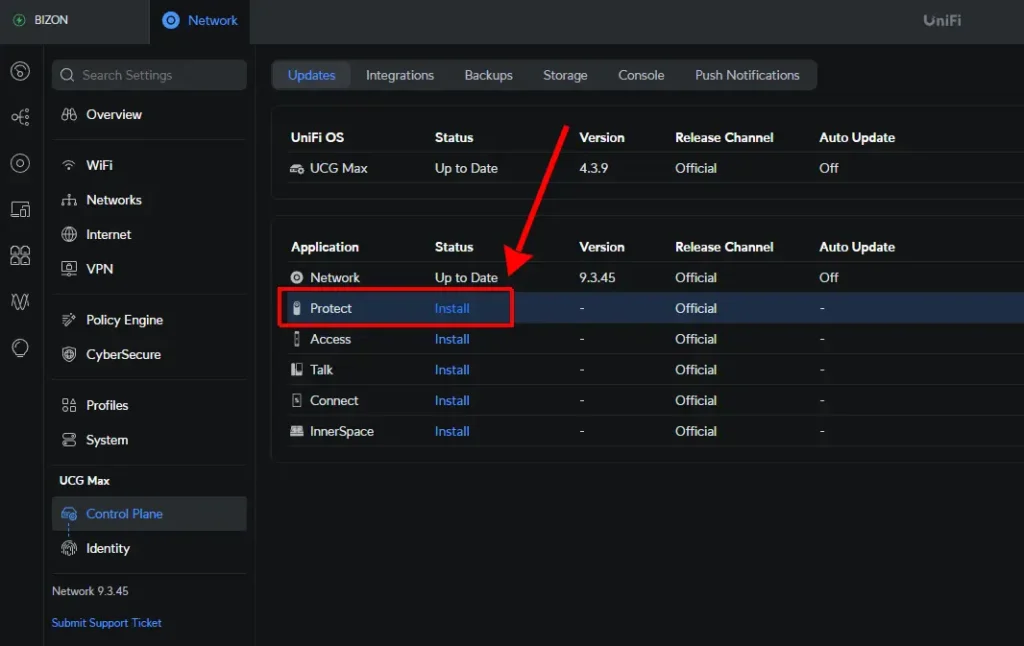The height and width of the screenshot is (646, 1024).
Task: Click the Protect camera icon
Action: [296, 308]
